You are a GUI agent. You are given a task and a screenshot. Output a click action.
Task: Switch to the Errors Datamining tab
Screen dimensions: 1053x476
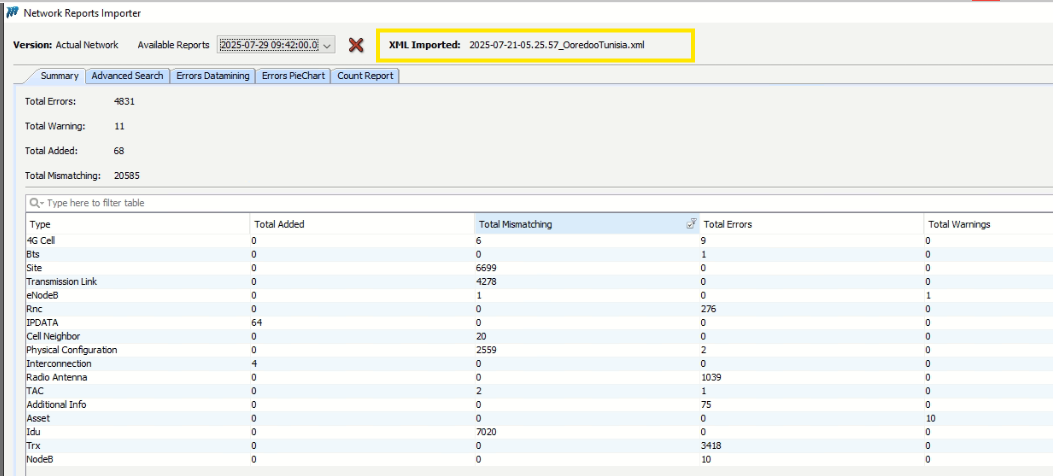pyautogui.click(x=212, y=76)
